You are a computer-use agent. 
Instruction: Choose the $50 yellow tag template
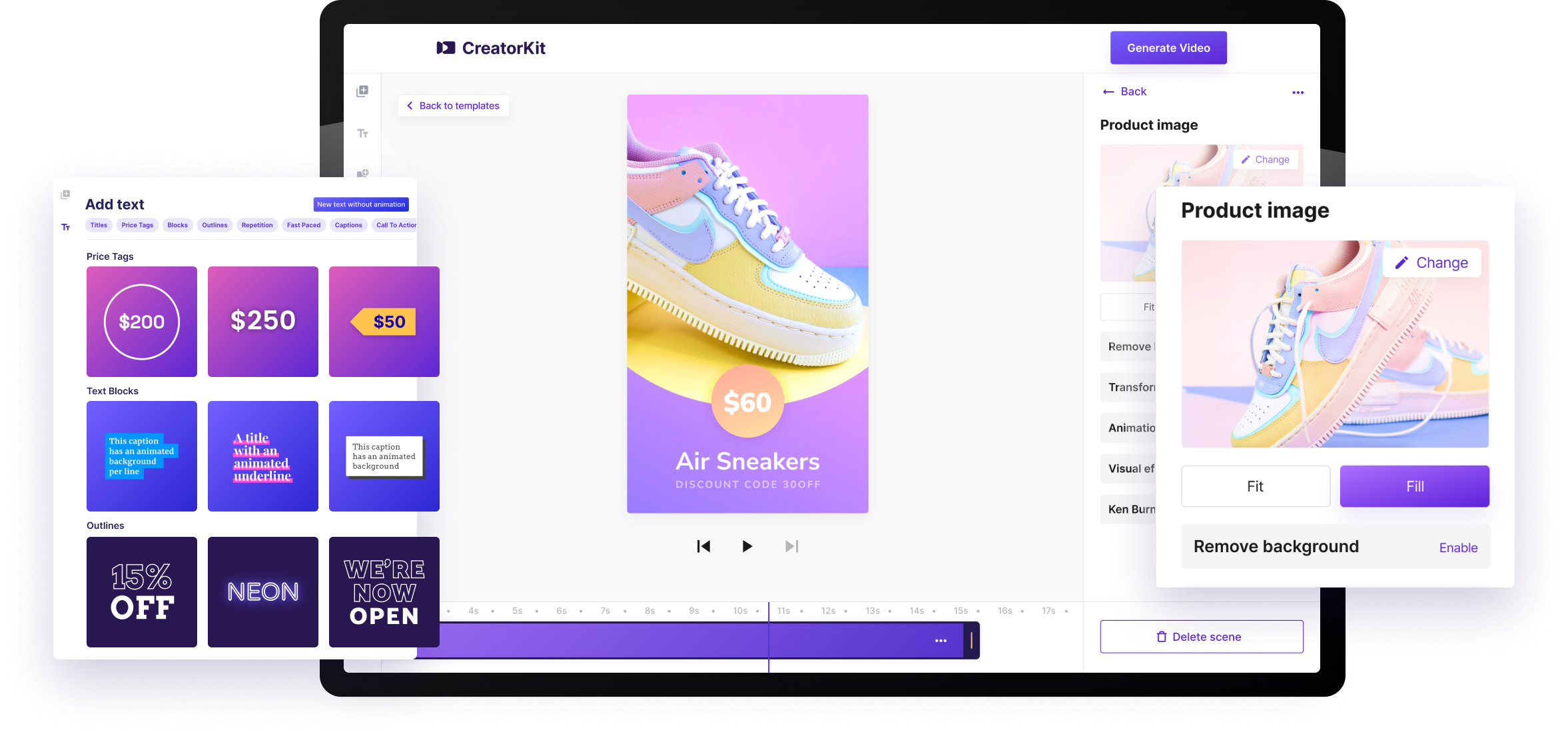[x=384, y=322]
